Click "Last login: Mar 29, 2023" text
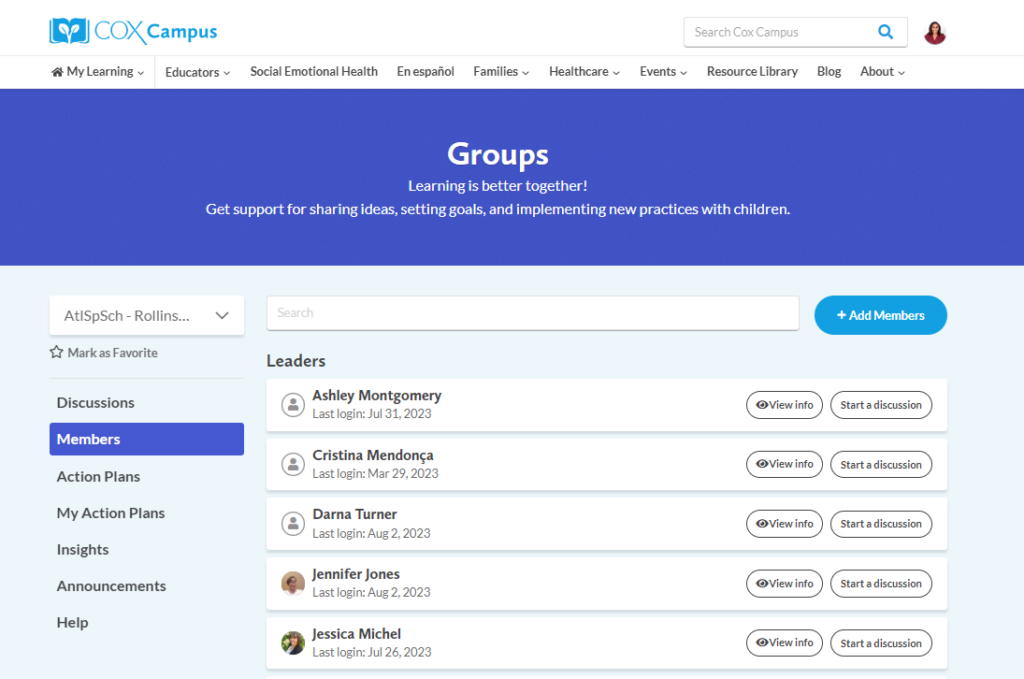The height and width of the screenshot is (679, 1024). pos(376,474)
